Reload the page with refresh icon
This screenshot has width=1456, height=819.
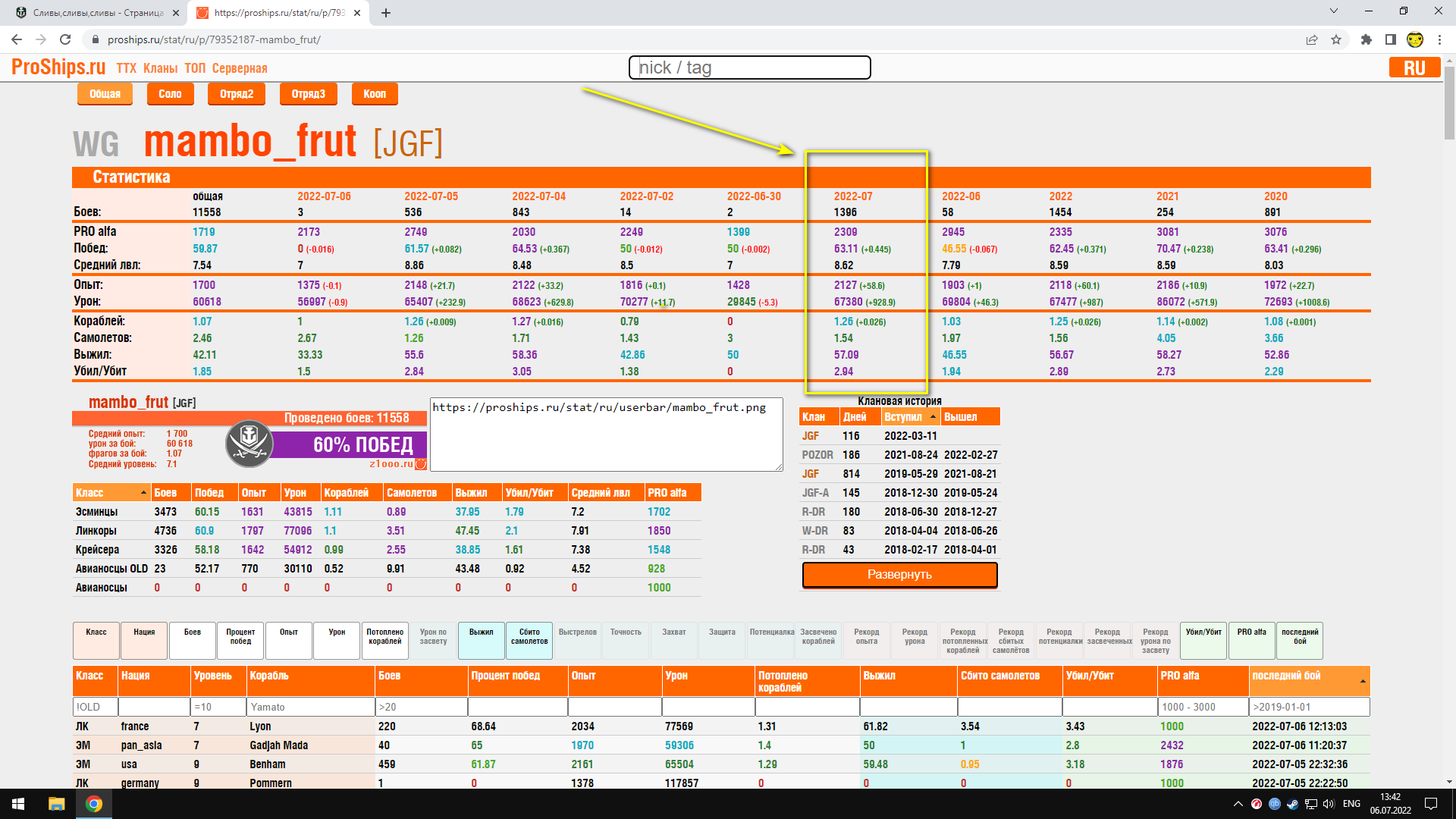[65, 39]
